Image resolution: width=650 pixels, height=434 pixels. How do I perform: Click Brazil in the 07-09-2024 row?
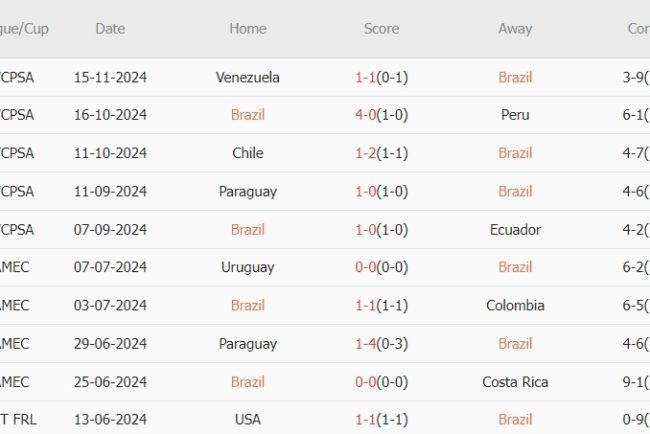tap(247, 229)
